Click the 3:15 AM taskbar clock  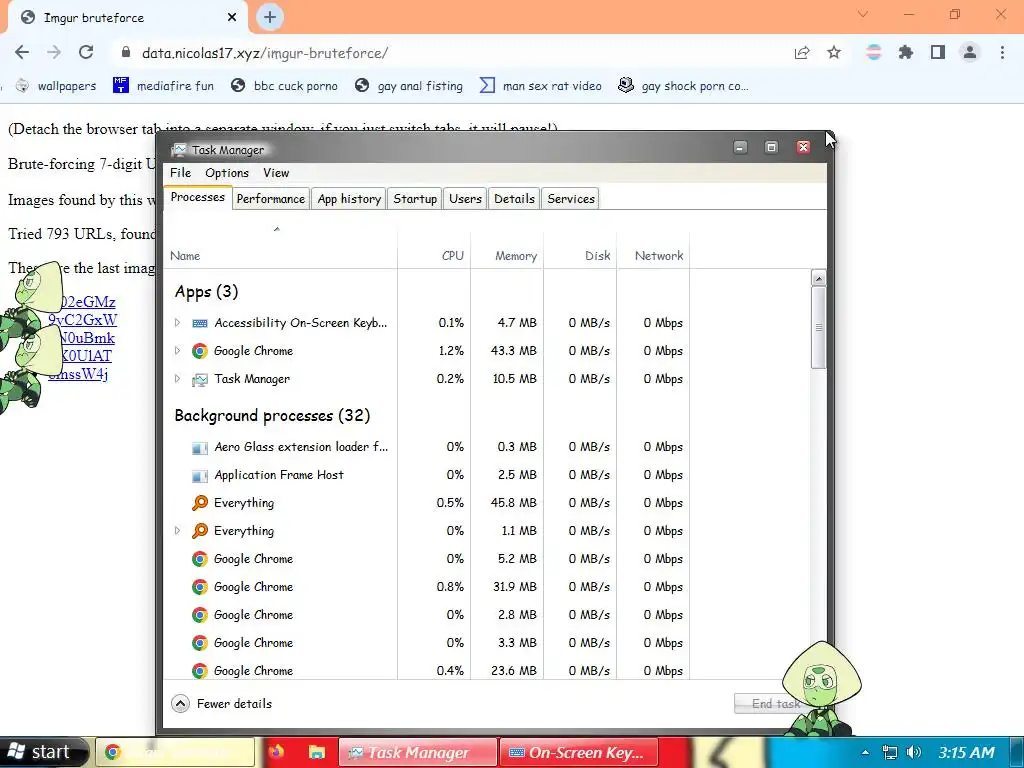coord(967,752)
